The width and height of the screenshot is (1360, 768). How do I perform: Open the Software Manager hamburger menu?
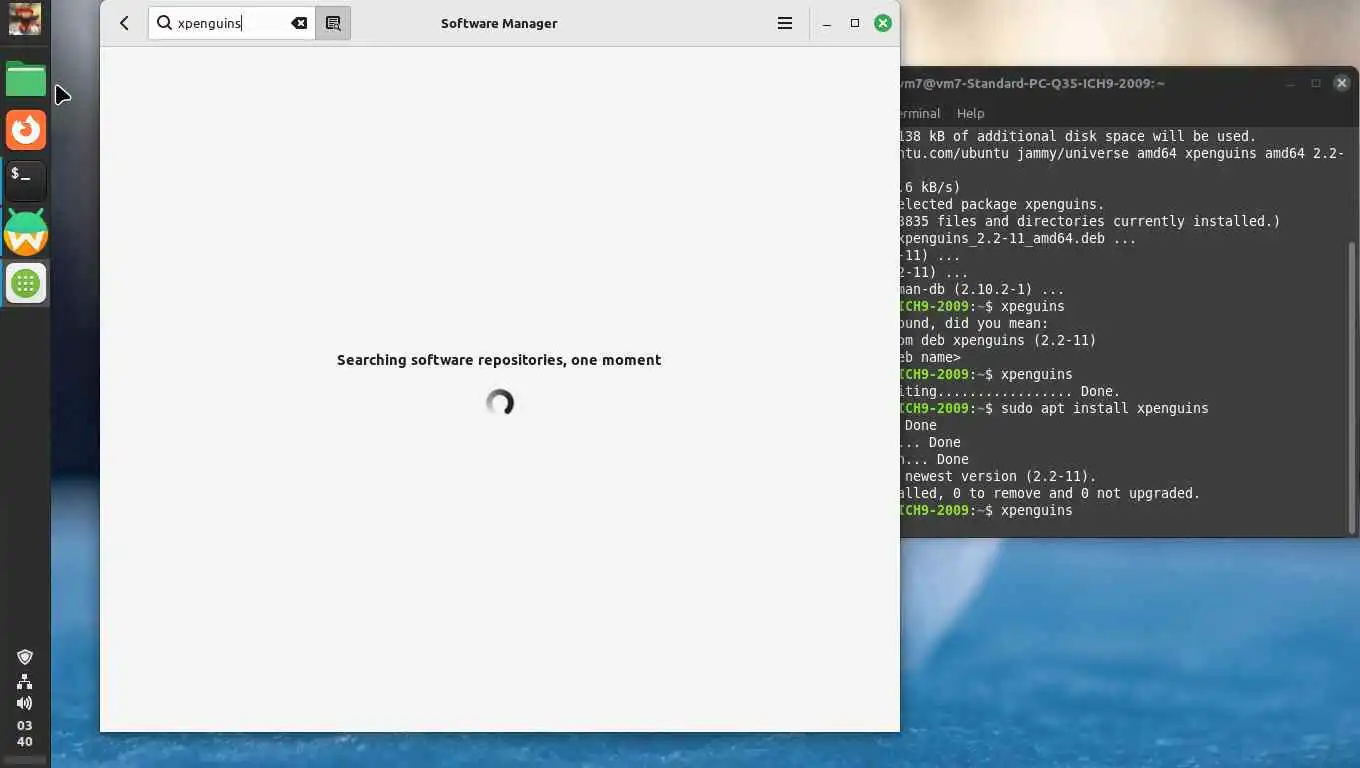(785, 23)
